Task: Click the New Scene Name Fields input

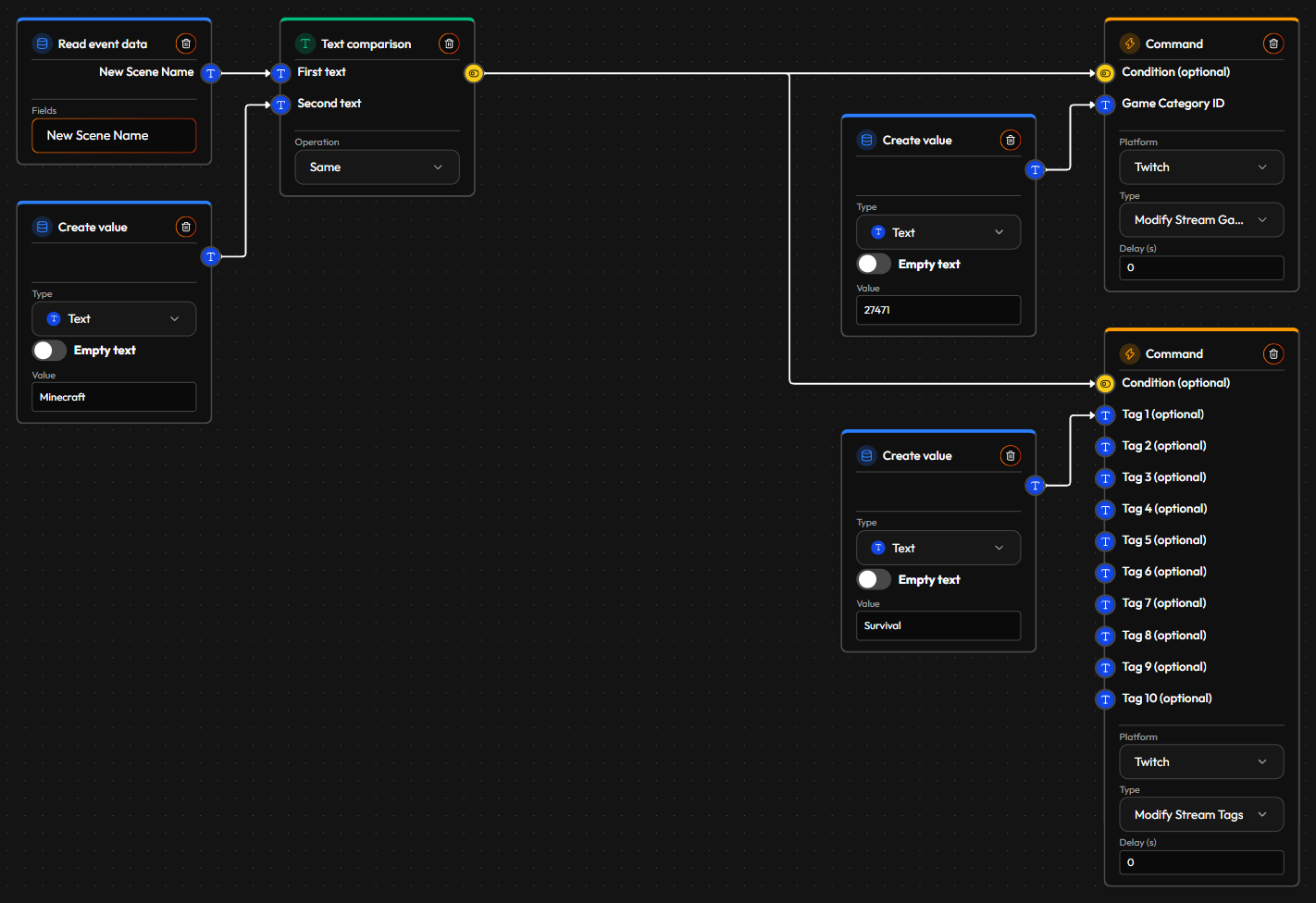Action: point(114,135)
